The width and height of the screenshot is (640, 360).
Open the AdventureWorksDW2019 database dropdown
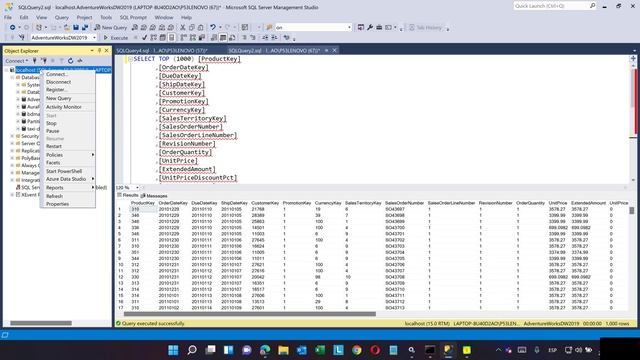tap(94, 38)
